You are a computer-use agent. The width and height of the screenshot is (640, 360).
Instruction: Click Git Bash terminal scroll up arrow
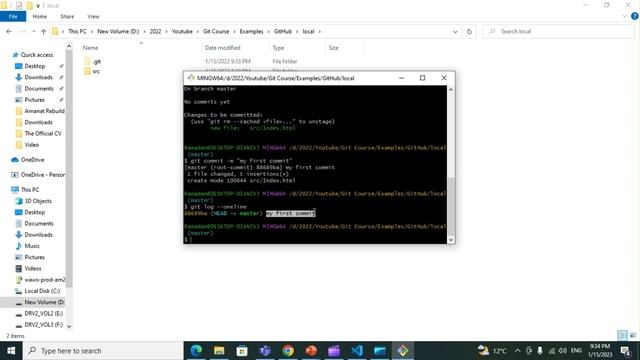pos(451,89)
